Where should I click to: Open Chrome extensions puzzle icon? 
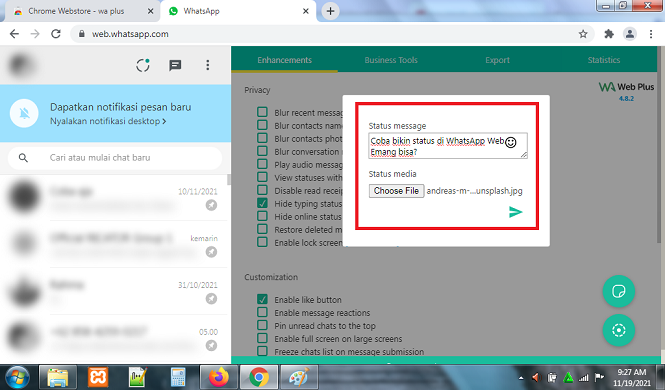tap(609, 34)
